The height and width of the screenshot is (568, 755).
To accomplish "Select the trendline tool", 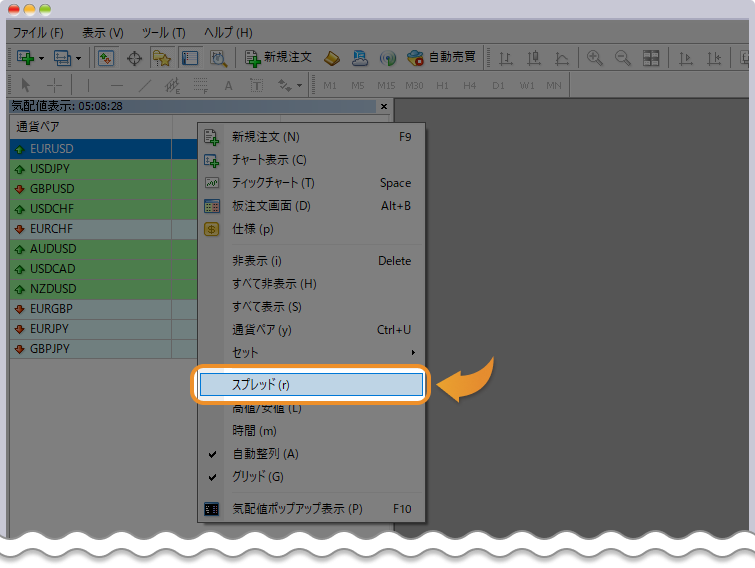I will point(144,86).
